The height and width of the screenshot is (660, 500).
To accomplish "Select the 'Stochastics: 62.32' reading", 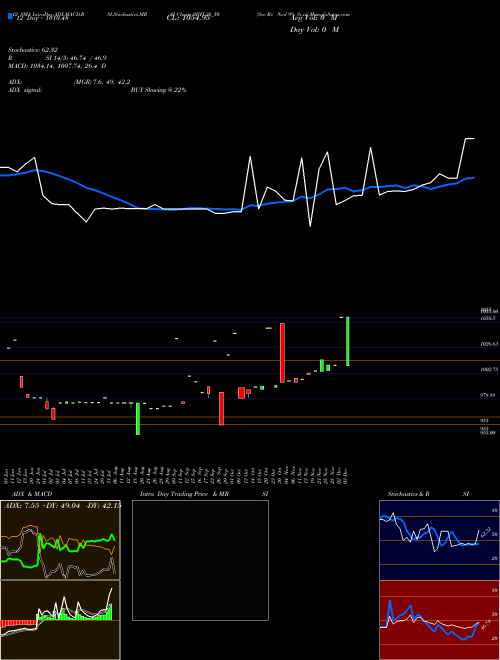I will [32, 51].
